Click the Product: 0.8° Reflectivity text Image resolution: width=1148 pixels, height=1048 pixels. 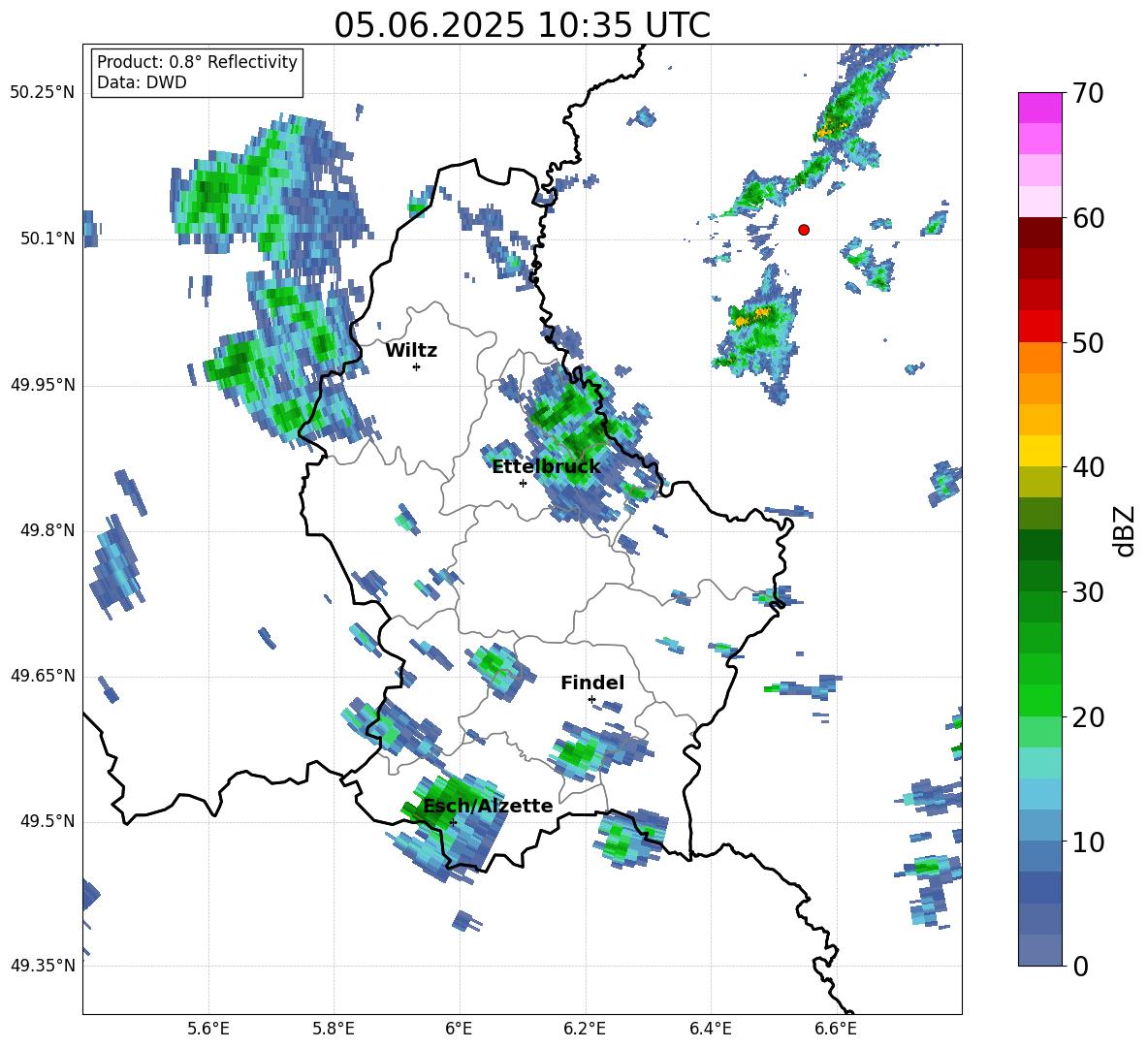197,62
